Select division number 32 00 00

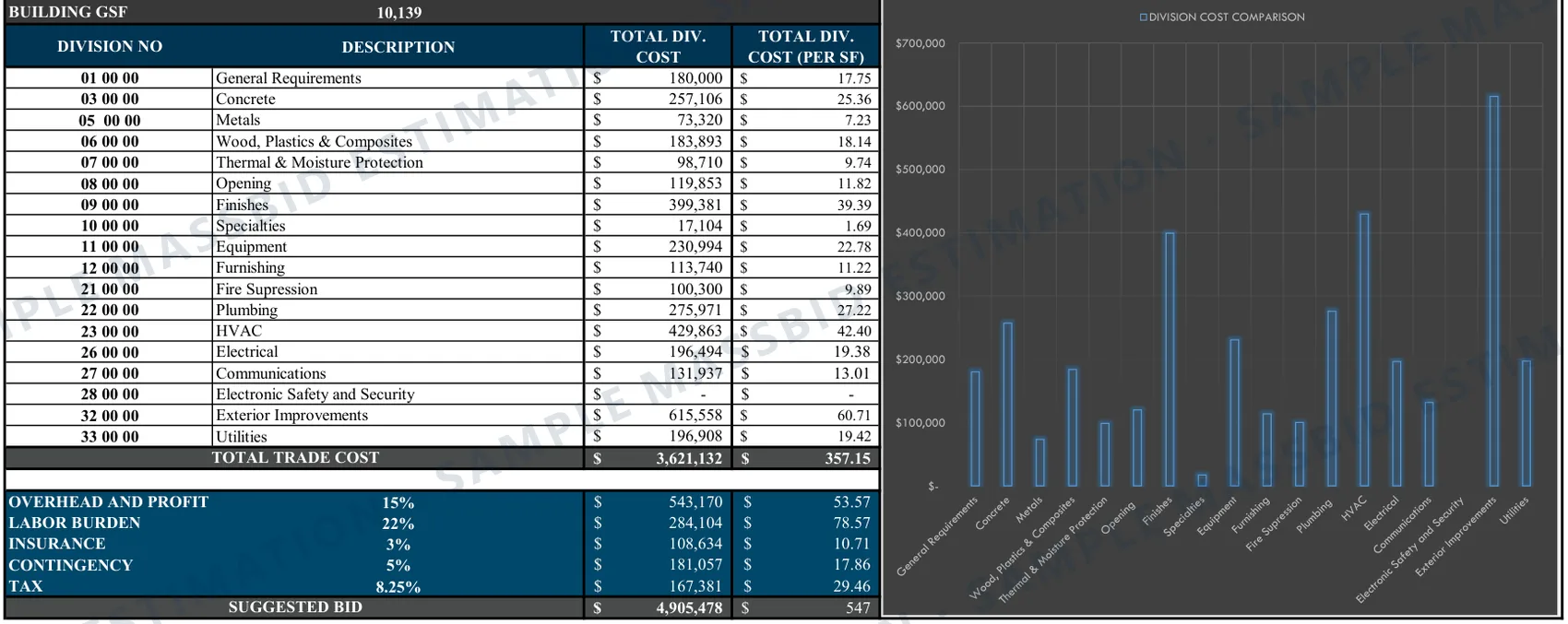click(110, 416)
